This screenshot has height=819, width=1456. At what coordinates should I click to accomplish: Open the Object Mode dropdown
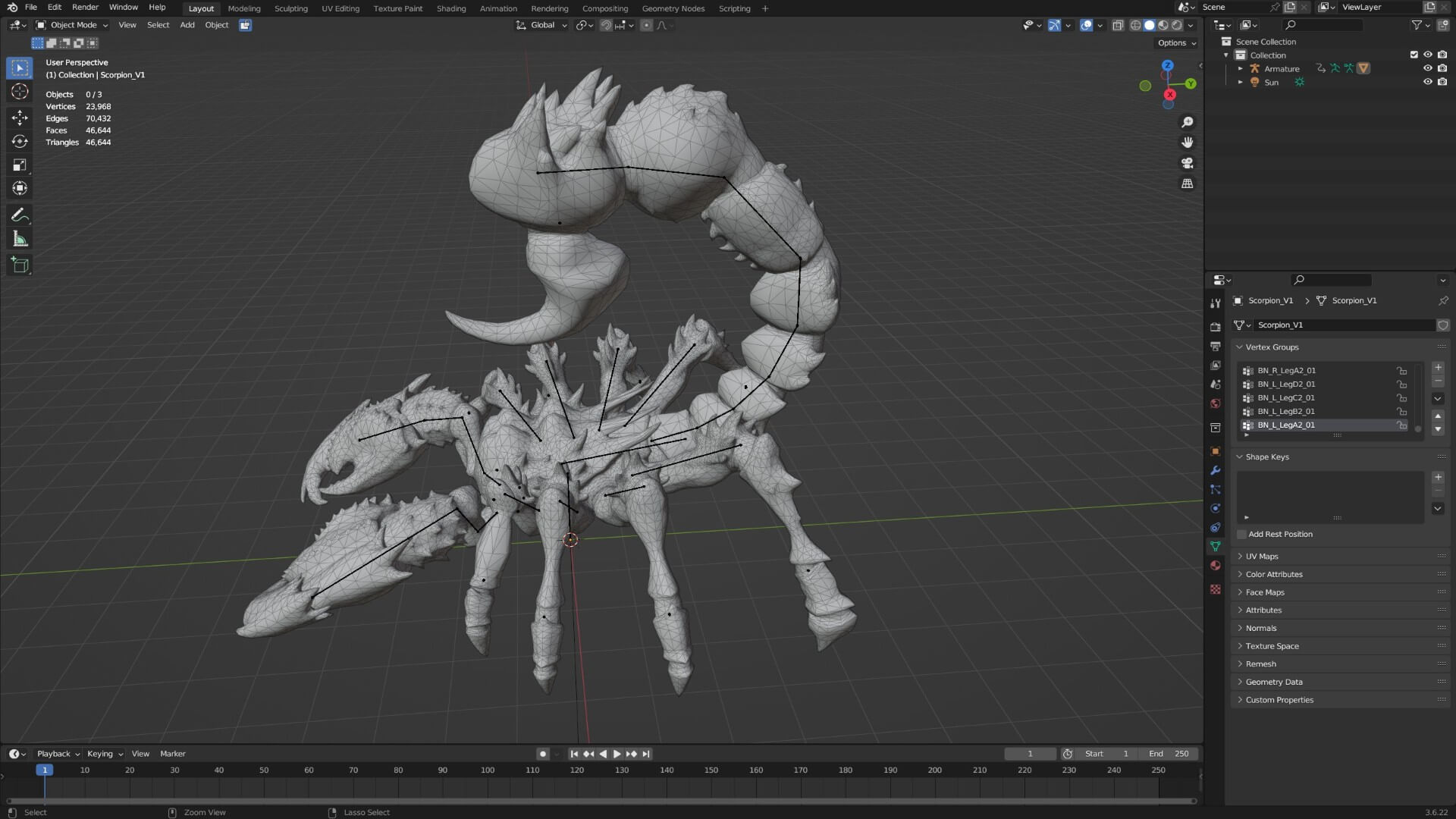pos(72,25)
